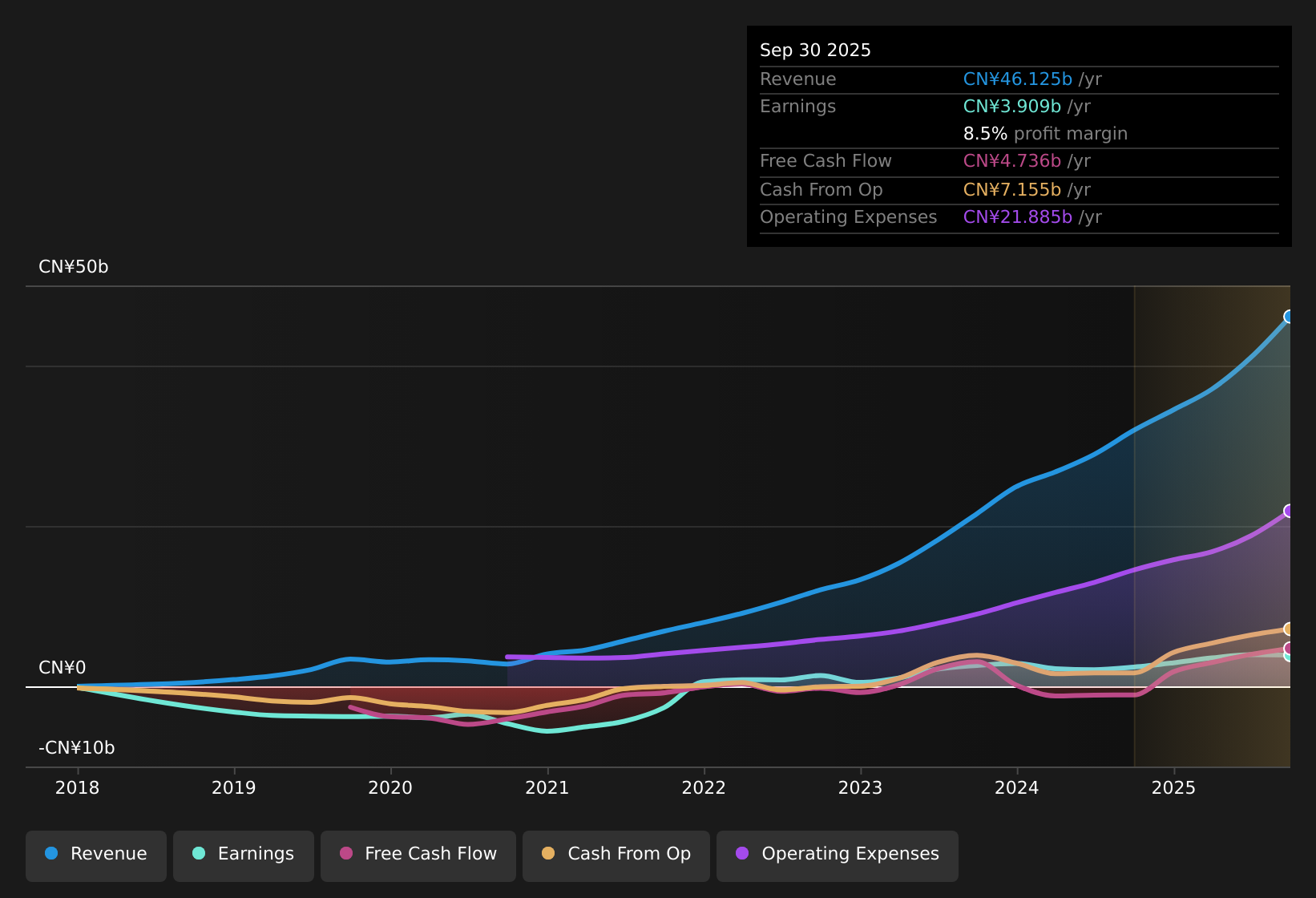Click the 2023 tick on the time axis

[x=860, y=788]
